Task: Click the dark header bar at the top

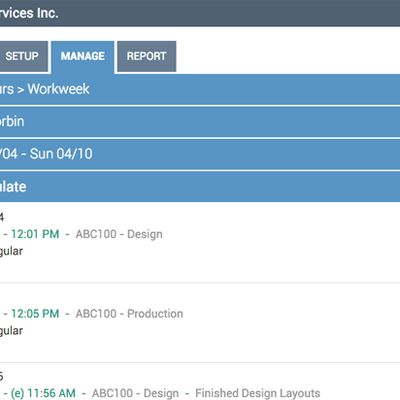Action: [200, 13]
